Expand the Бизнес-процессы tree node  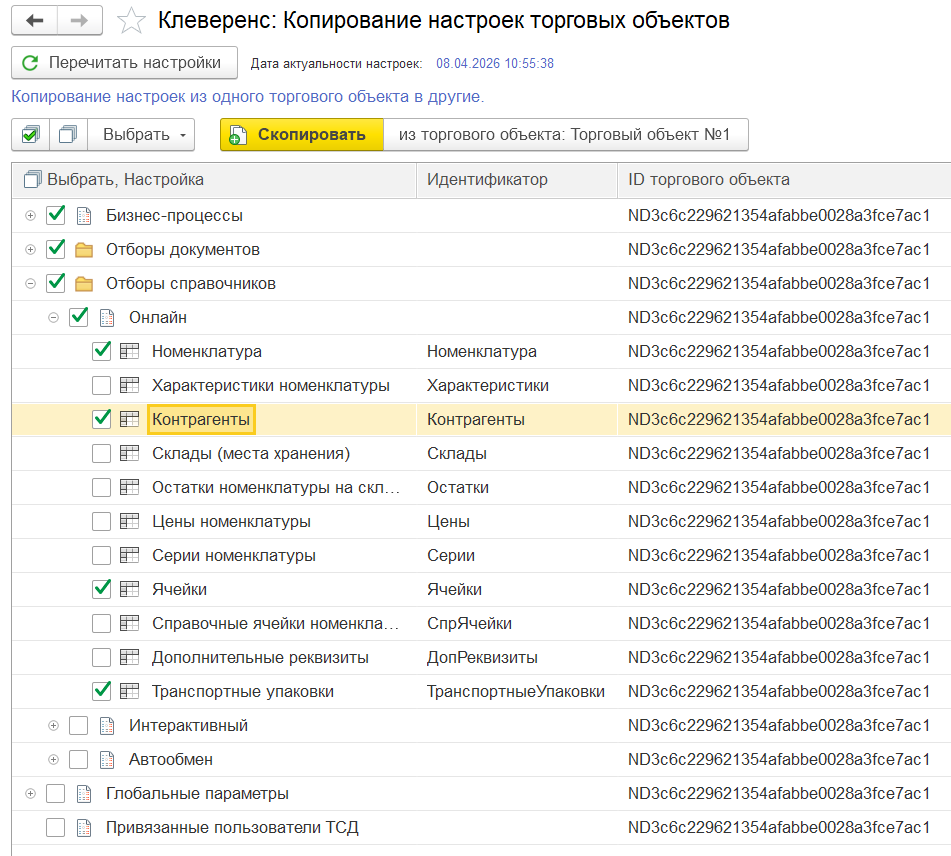30,215
